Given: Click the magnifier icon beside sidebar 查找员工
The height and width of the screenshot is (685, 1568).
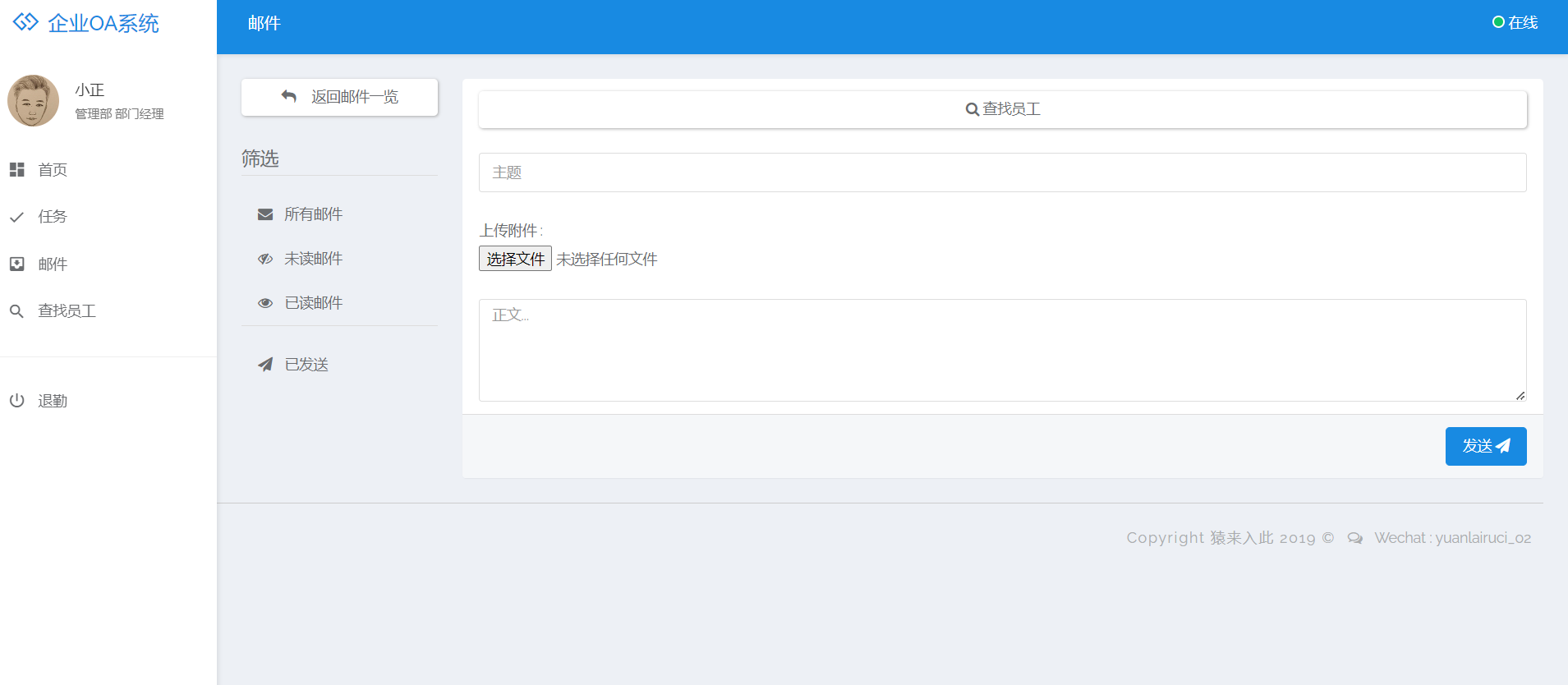Looking at the screenshot, I should (16, 311).
